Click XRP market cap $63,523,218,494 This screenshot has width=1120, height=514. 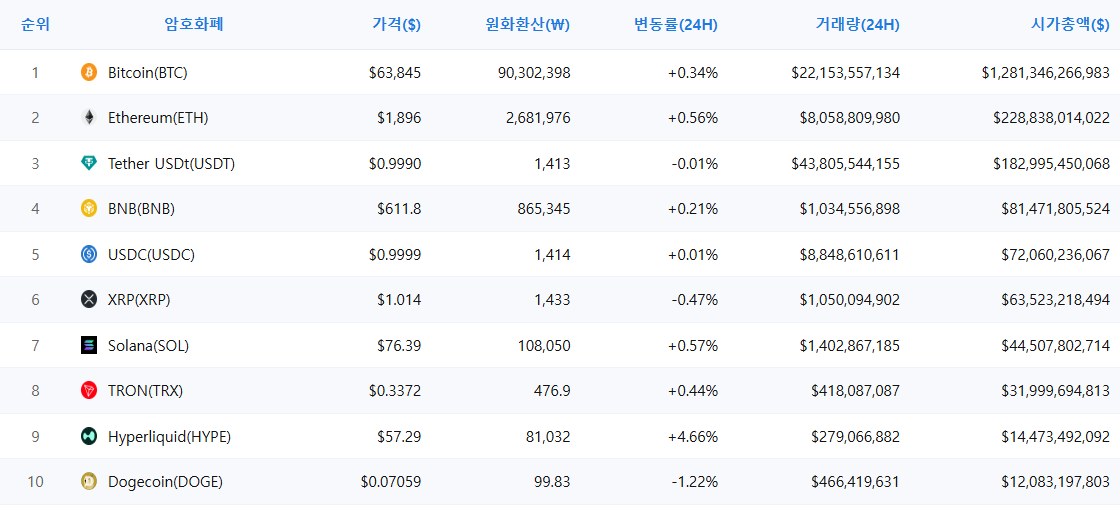click(1056, 300)
